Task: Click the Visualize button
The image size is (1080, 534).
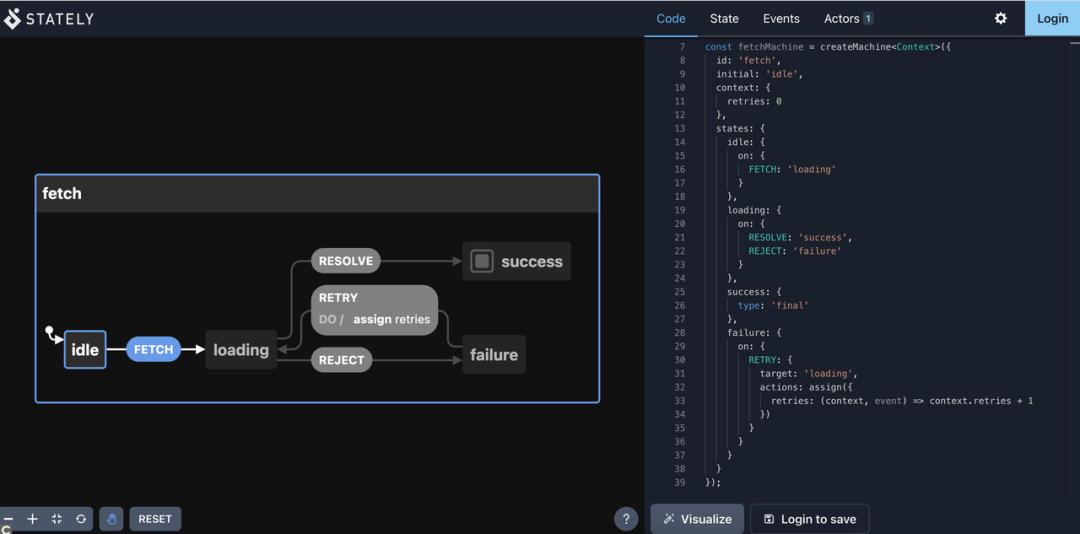Action: (x=697, y=519)
